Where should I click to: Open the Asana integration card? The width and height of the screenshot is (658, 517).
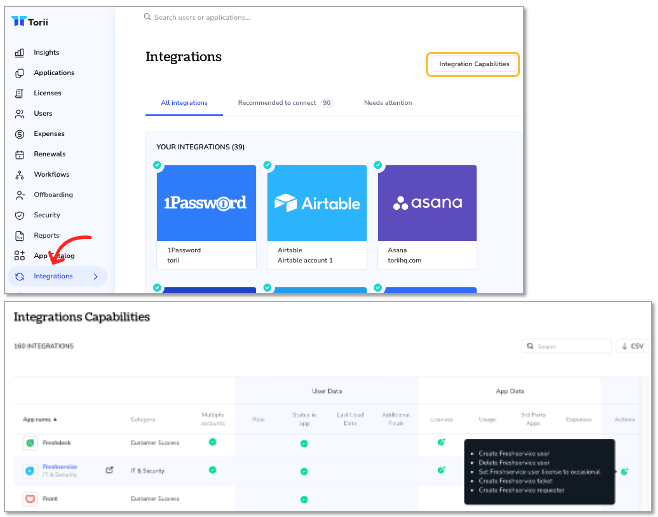tap(427, 217)
